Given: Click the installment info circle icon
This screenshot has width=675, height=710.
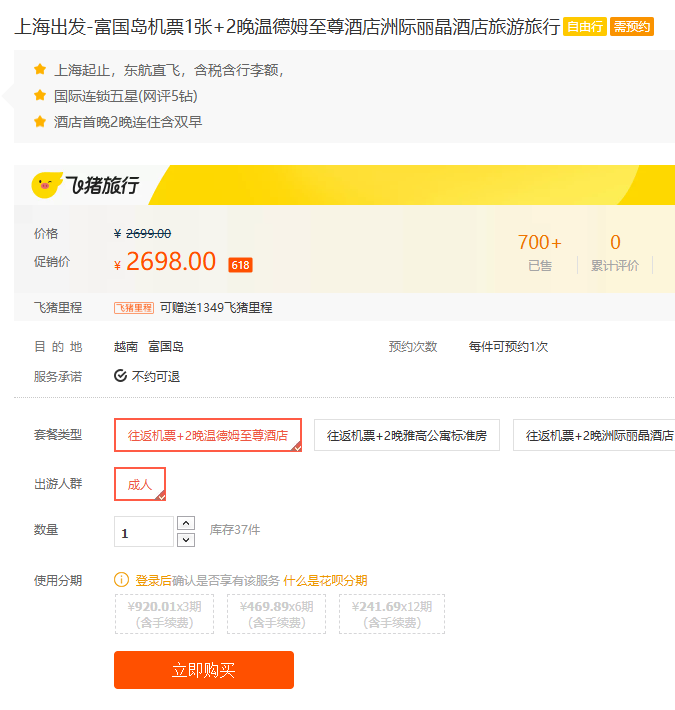Looking at the screenshot, I should tap(121, 580).
